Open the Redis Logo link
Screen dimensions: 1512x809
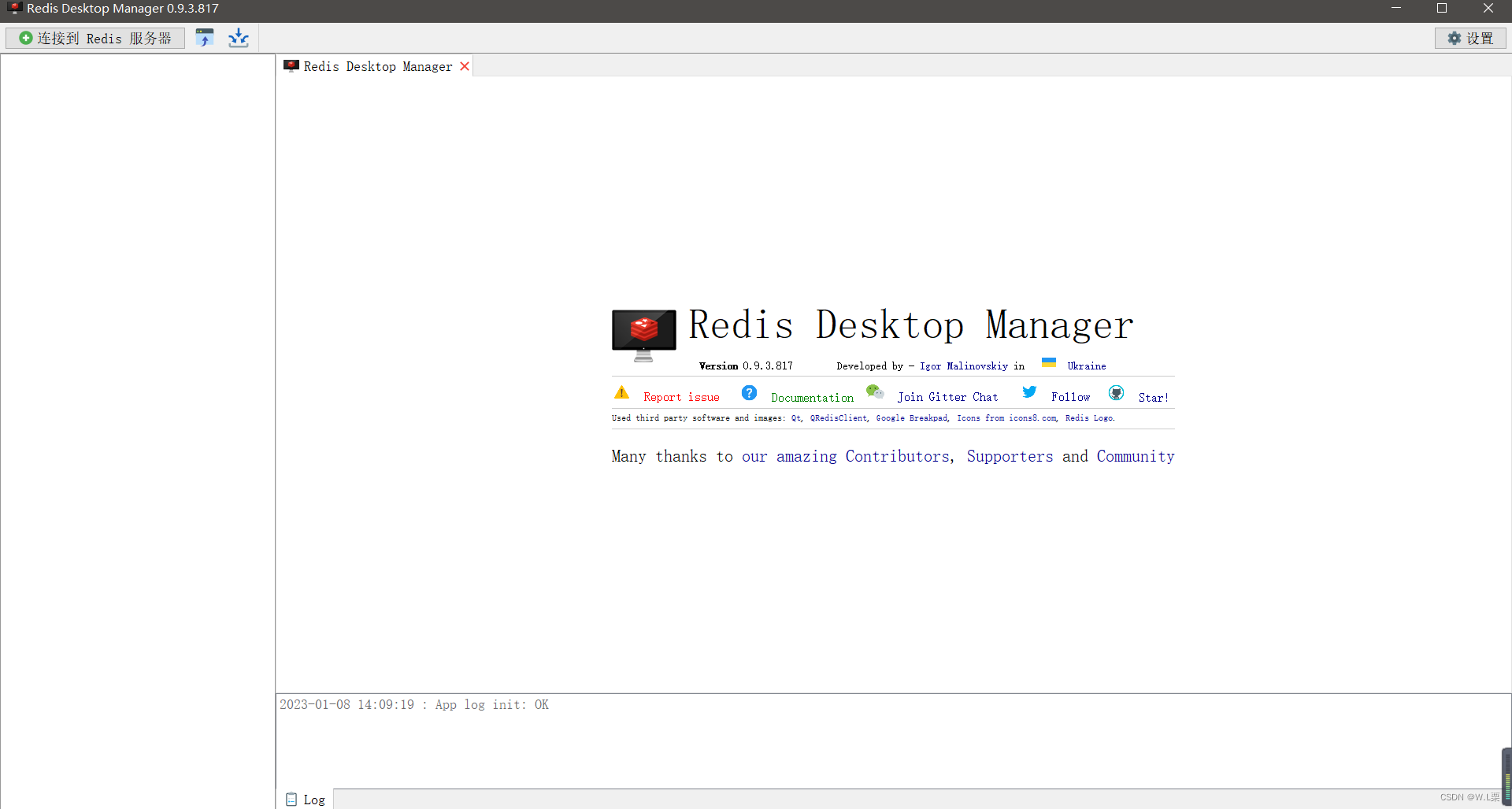pos(1090,418)
